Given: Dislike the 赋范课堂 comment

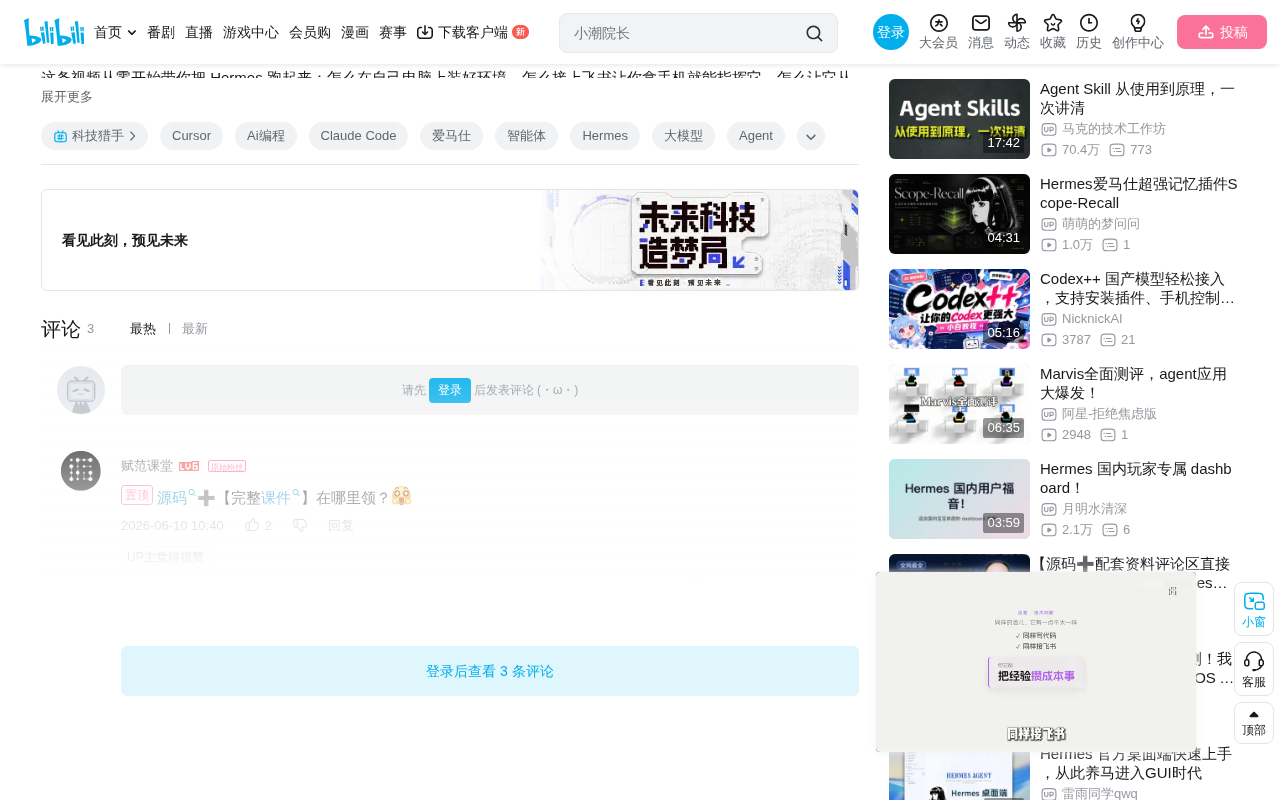Looking at the screenshot, I should (x=300, y=525).
